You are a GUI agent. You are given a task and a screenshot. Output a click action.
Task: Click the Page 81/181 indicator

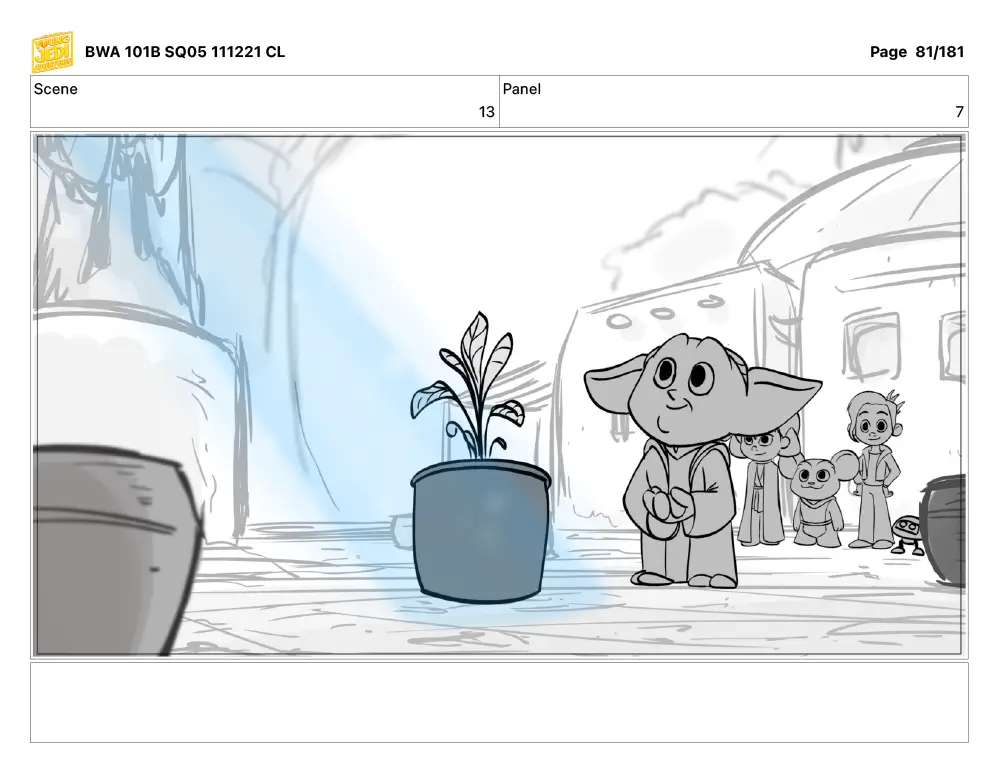916,52
